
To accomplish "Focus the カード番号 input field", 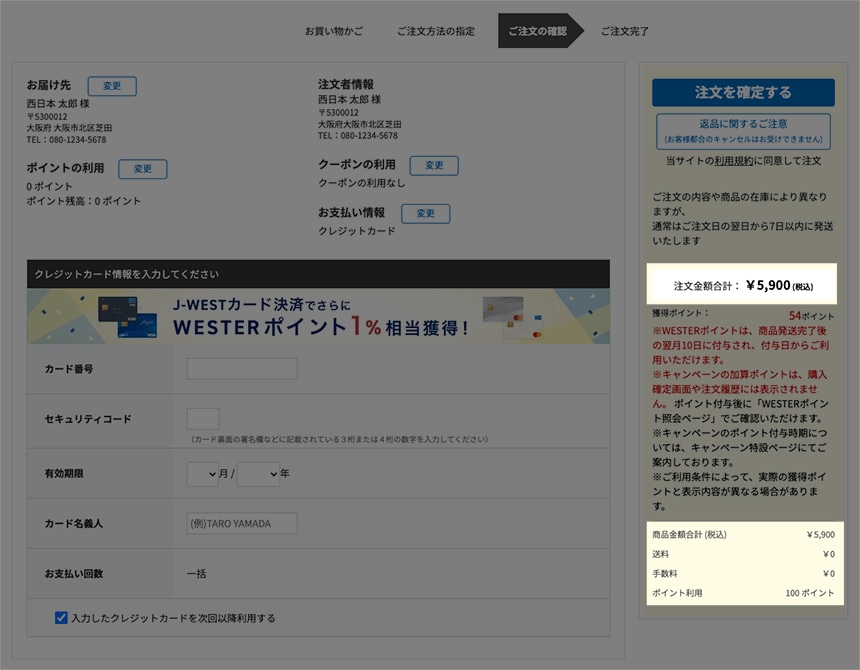I will point(242,368).
